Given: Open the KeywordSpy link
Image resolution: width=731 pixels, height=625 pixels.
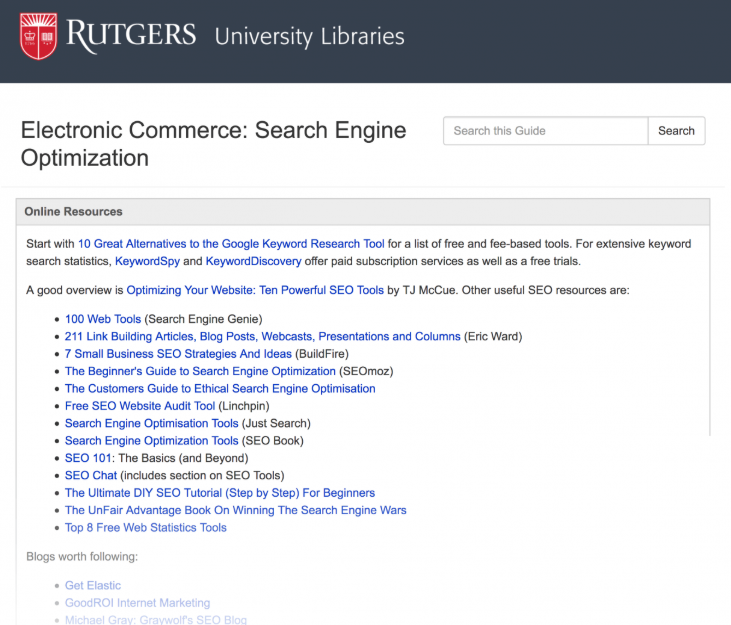Looking at the screenshot, I should tap(147, 261).
